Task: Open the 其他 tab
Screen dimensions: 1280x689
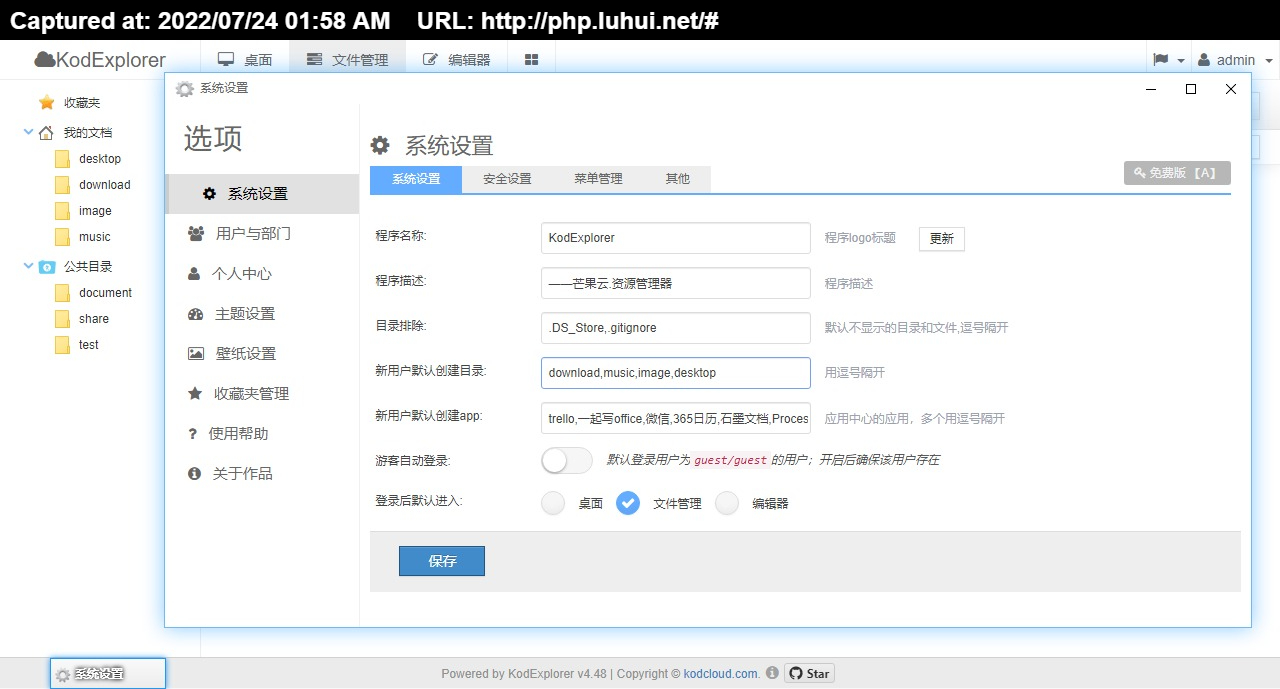Action: 677,179
